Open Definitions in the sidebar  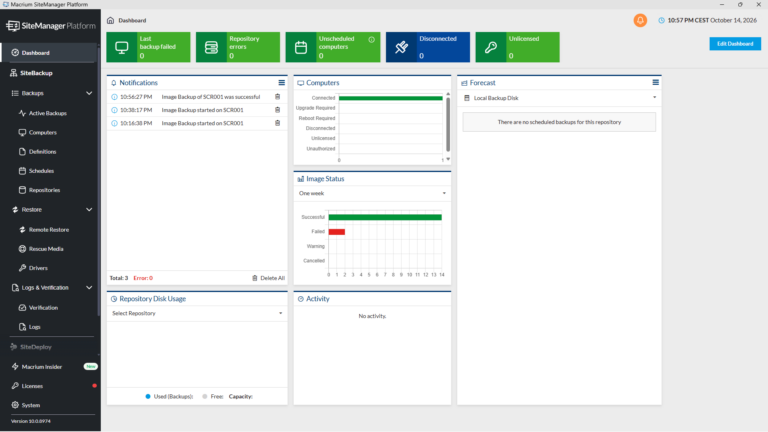[42, 152]
